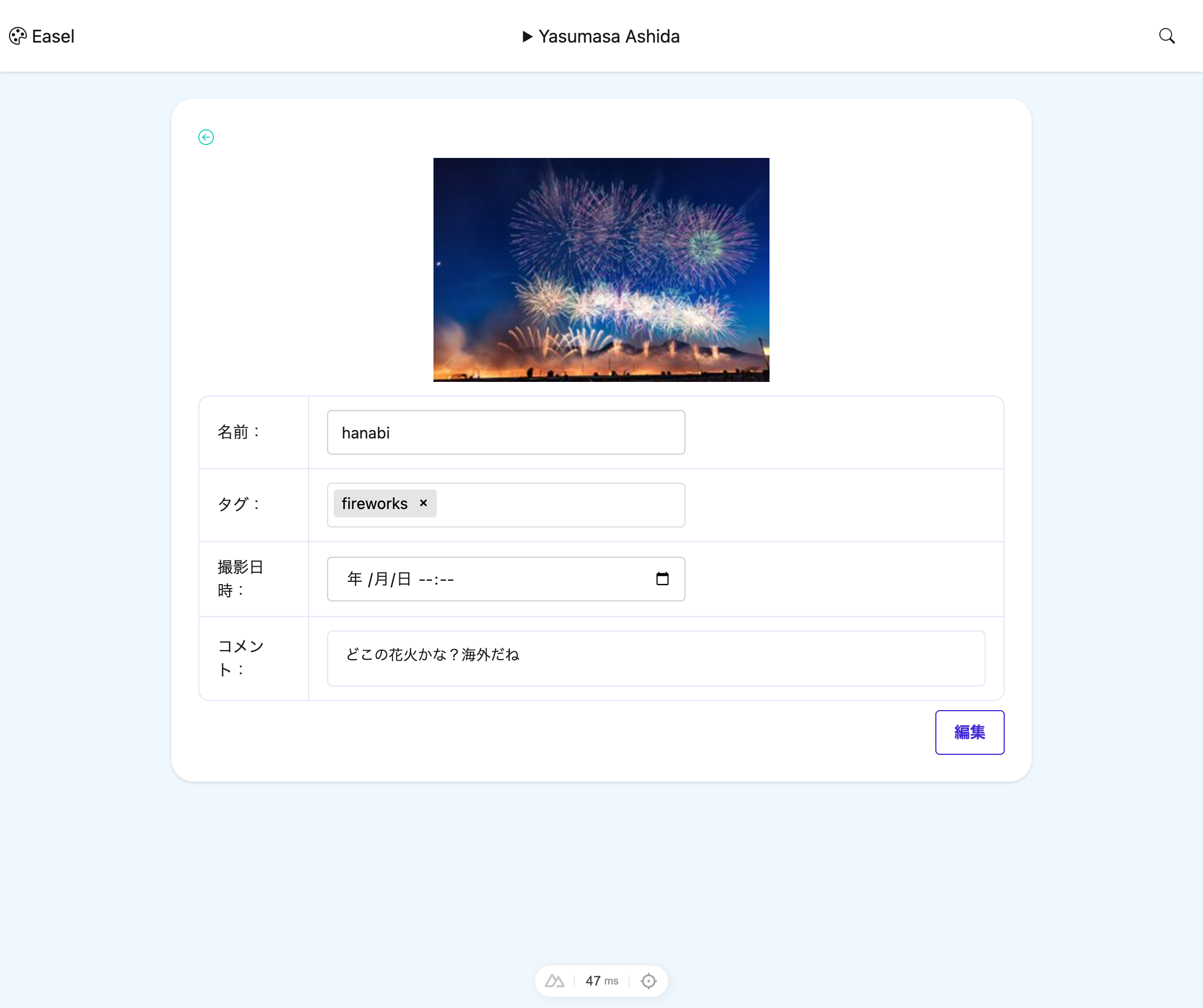The image size is (1203, 1008).
Task: Click the Yasumasa Ashida title in header
Action: (x=609, y=36)
